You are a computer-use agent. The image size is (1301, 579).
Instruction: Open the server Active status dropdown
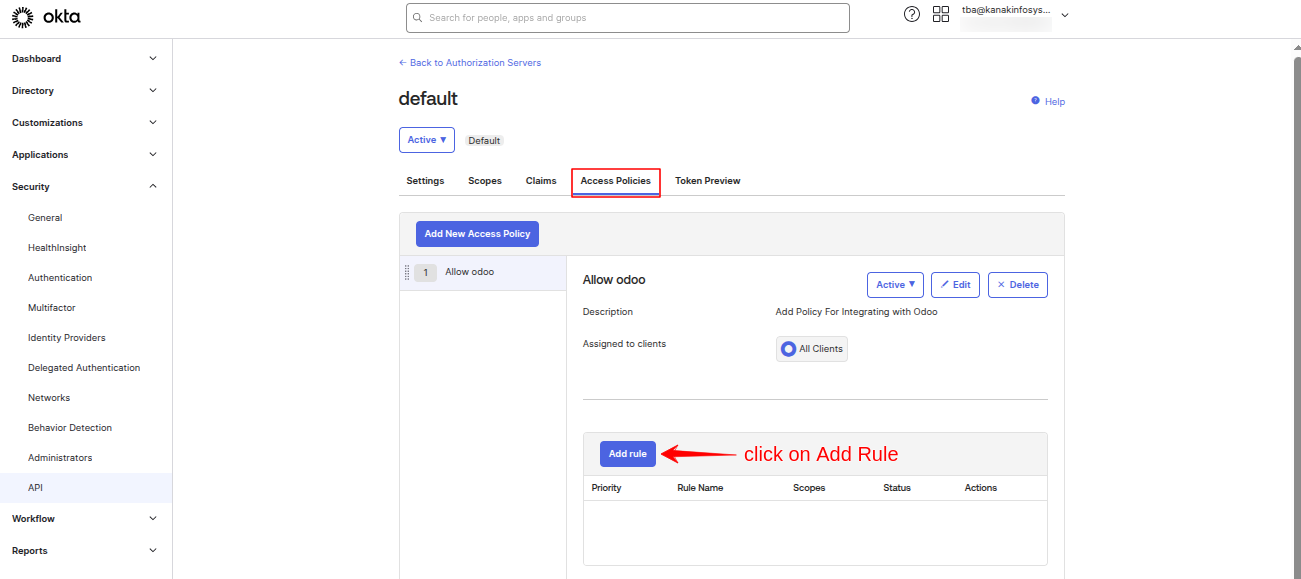click(x=427, y=140)
